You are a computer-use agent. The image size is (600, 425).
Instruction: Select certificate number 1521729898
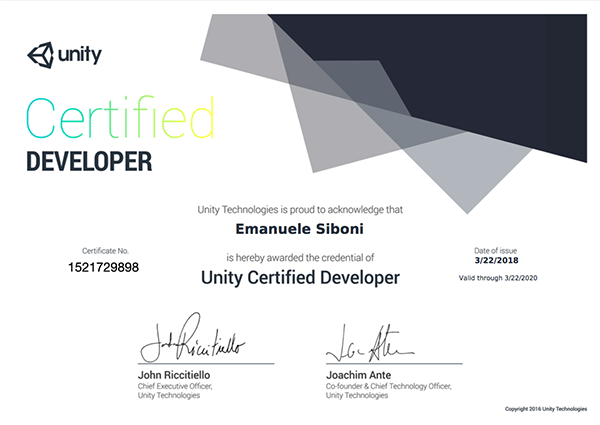[x=104, y=268]
